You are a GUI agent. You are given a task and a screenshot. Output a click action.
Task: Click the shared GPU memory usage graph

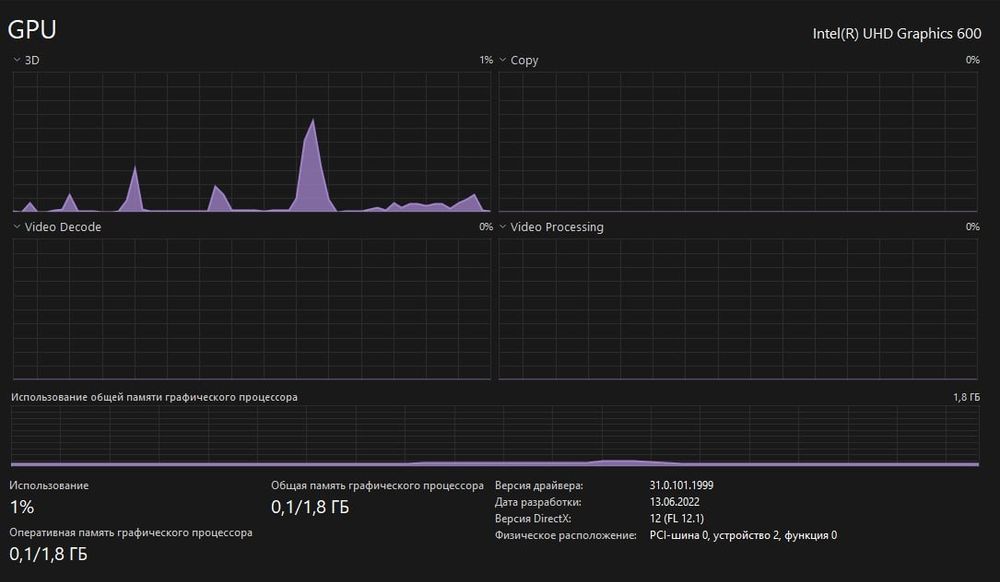[x=495, y=437]
